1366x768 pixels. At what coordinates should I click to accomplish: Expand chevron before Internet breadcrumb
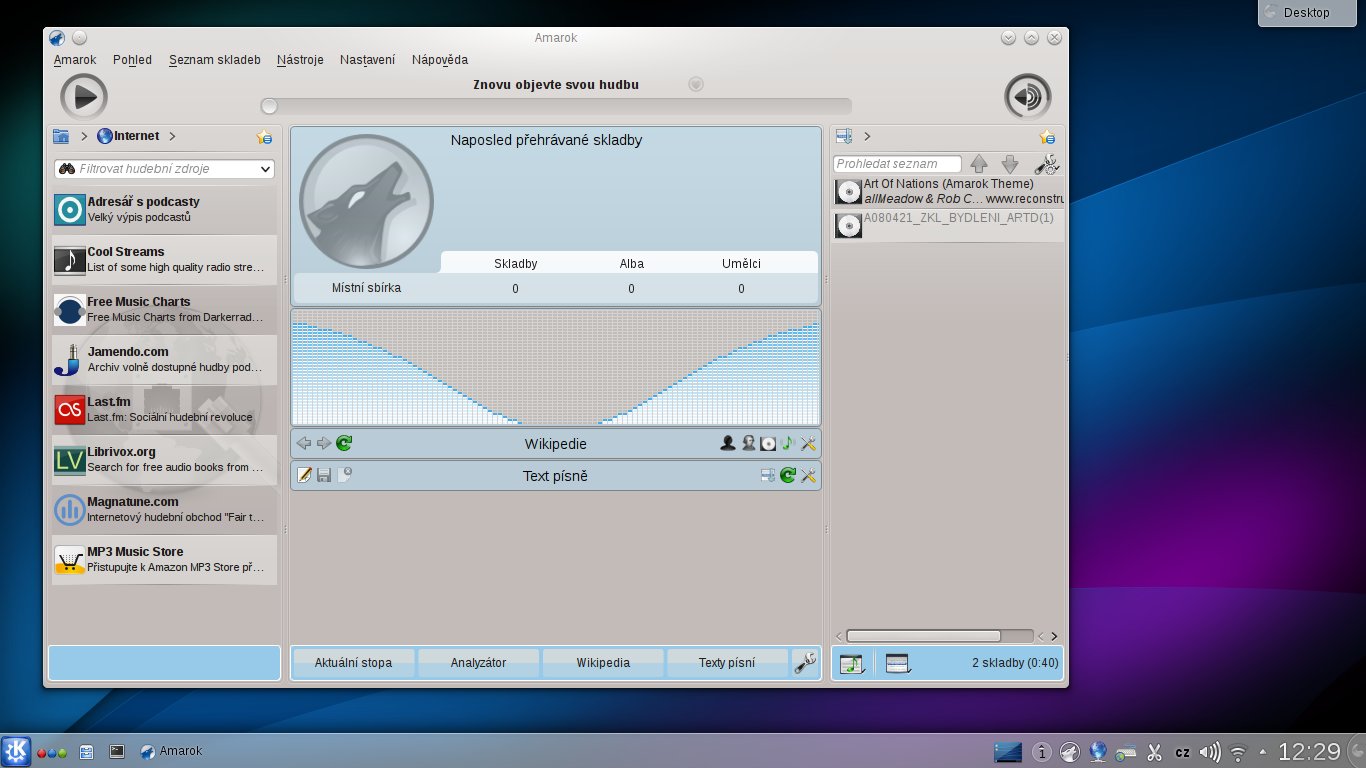click(x=84, y=136)
